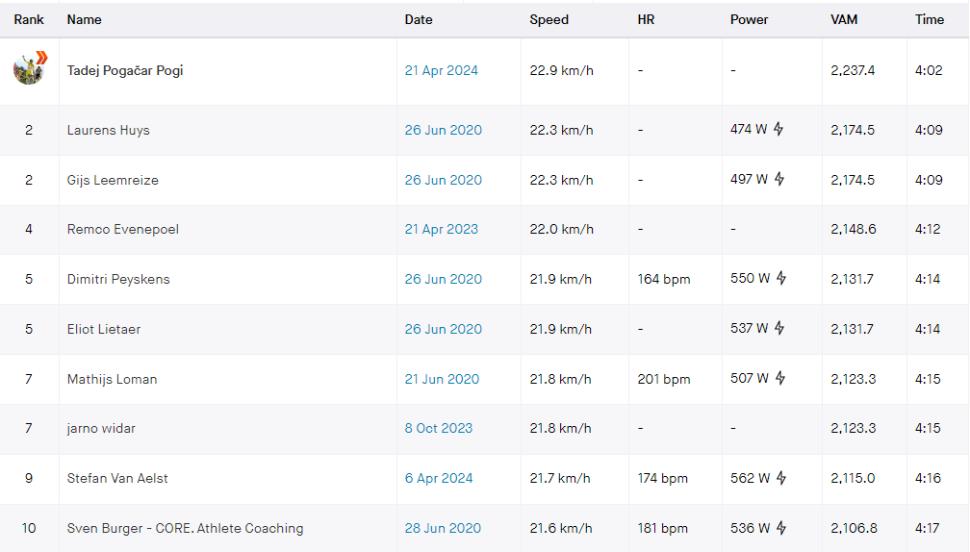Click the Speed column header
This screenshot has width=970, height=552.
pos(549,19)
